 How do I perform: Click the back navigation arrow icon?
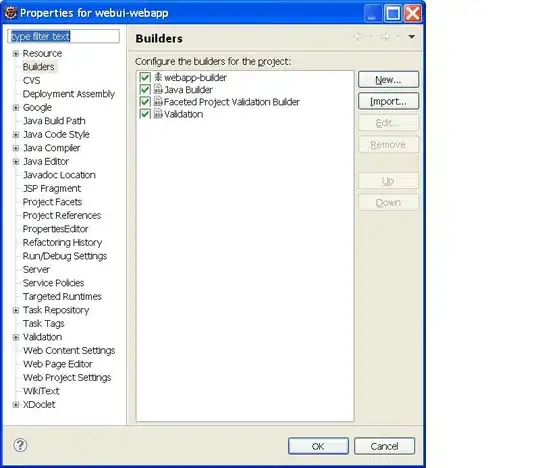[x=359, y=37]
